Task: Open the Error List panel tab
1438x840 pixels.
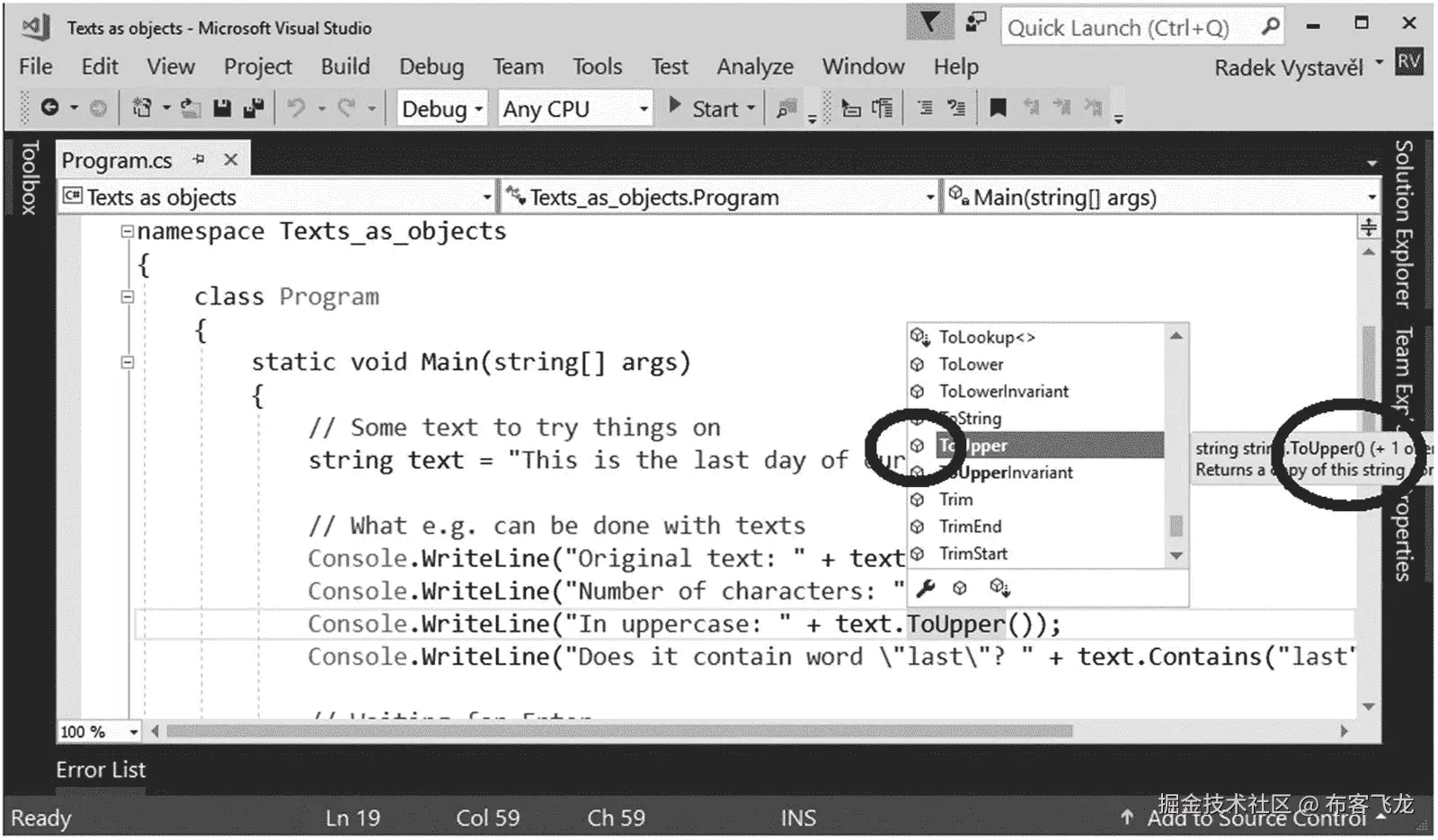Action: click(101, 770)
